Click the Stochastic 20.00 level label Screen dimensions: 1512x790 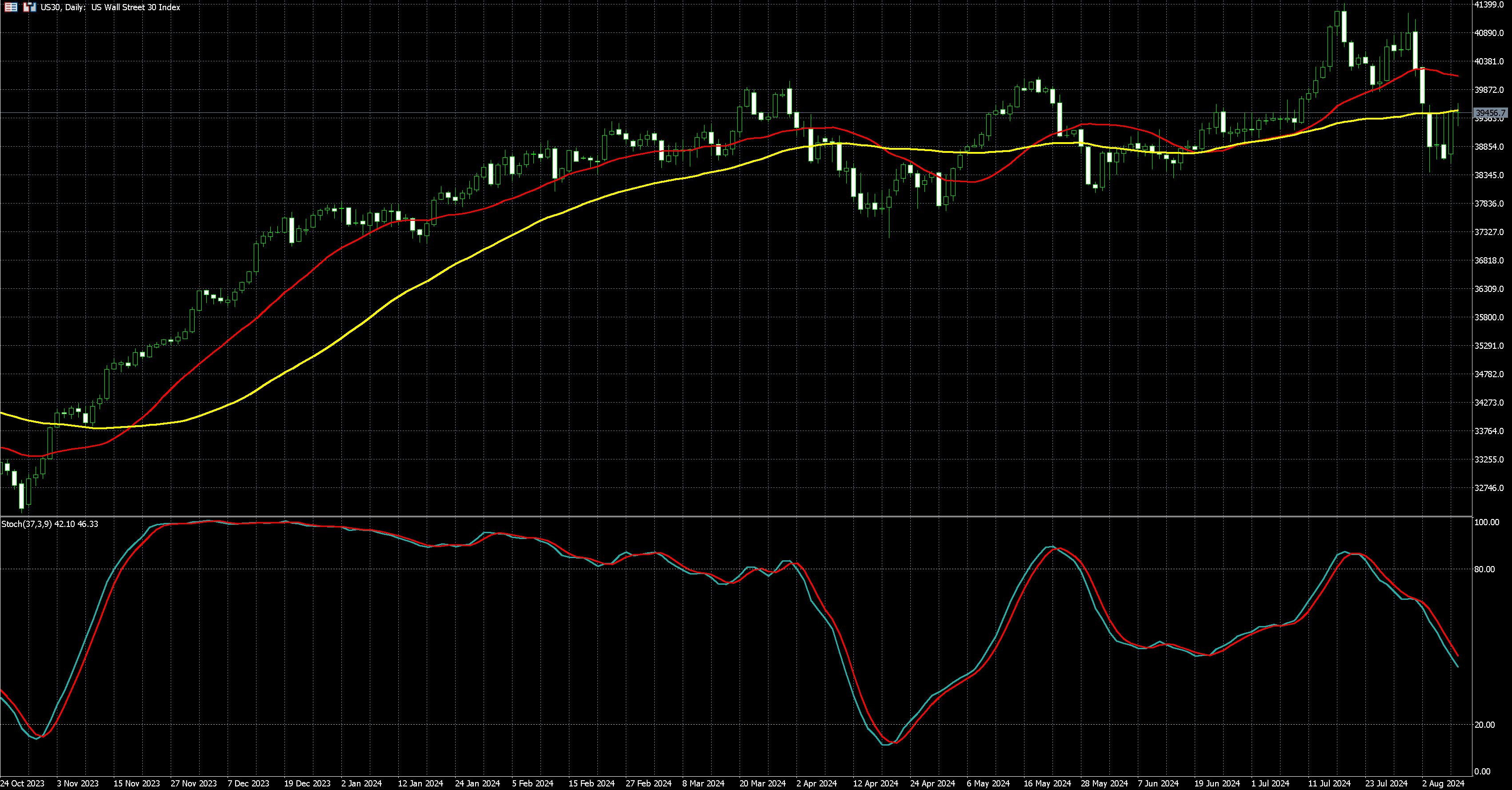click(x=1484, y=725)
